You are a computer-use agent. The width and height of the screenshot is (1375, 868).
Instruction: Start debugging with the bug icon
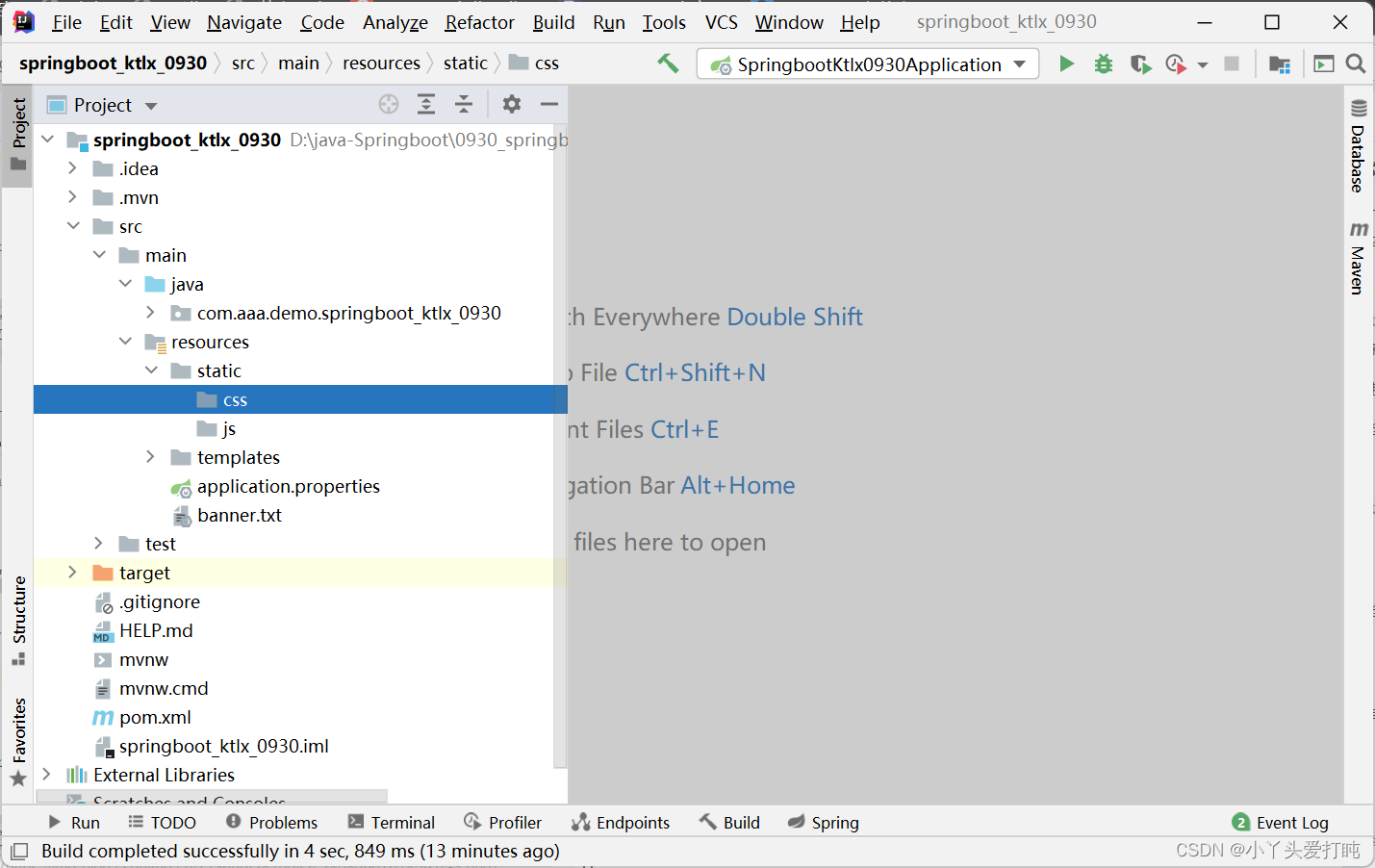pyautogui.click(x=1104, y=64)
